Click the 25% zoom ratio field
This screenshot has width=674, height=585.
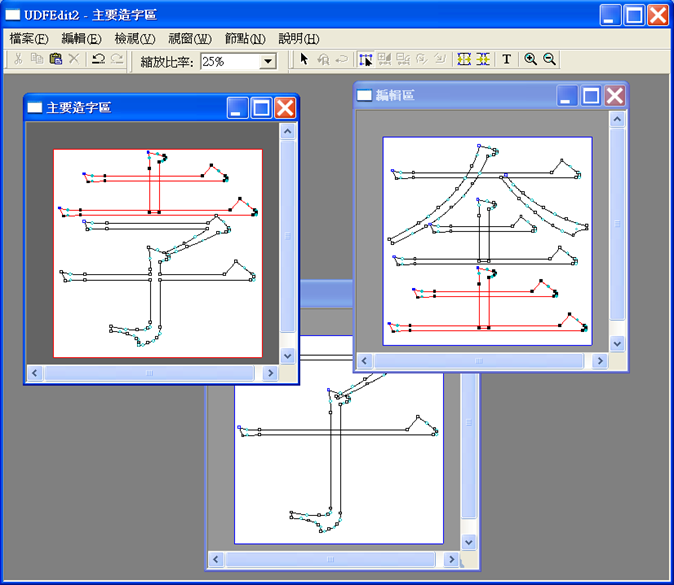pyautogui.click(x=230, y=61)
